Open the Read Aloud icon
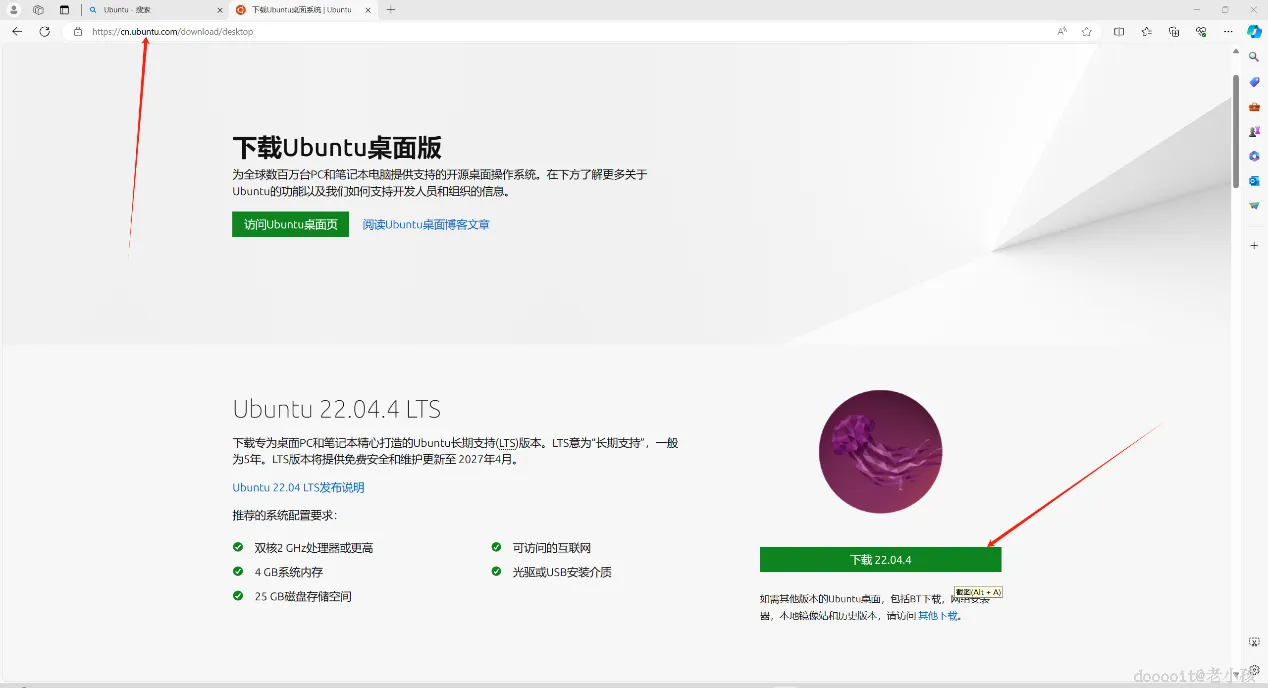The height and width of the screenshot is (688, 1268). point(1062,32)
